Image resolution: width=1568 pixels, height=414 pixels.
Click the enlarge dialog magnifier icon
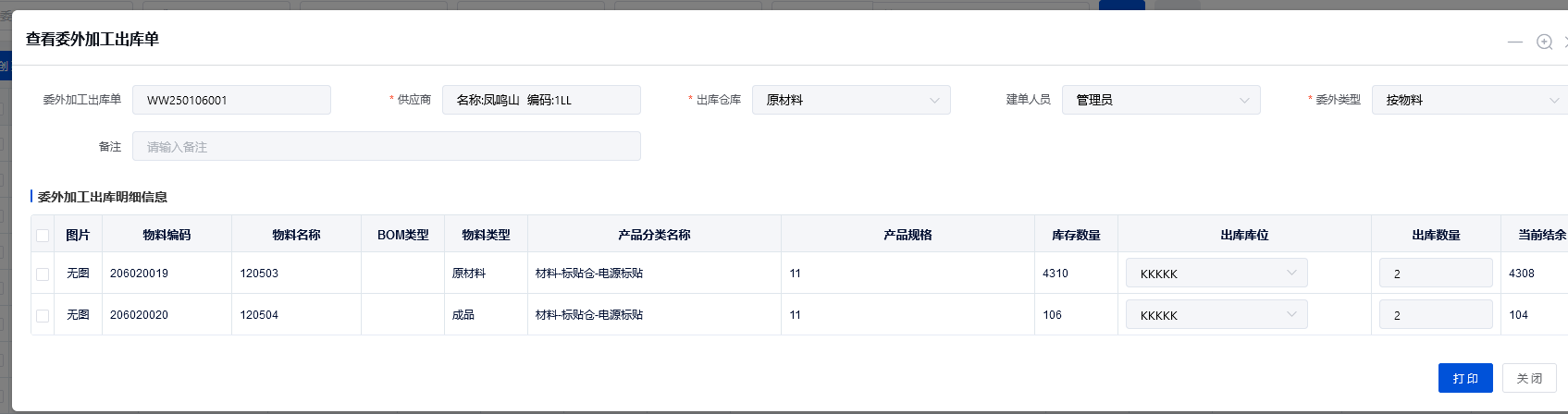tap(1544, 42)
